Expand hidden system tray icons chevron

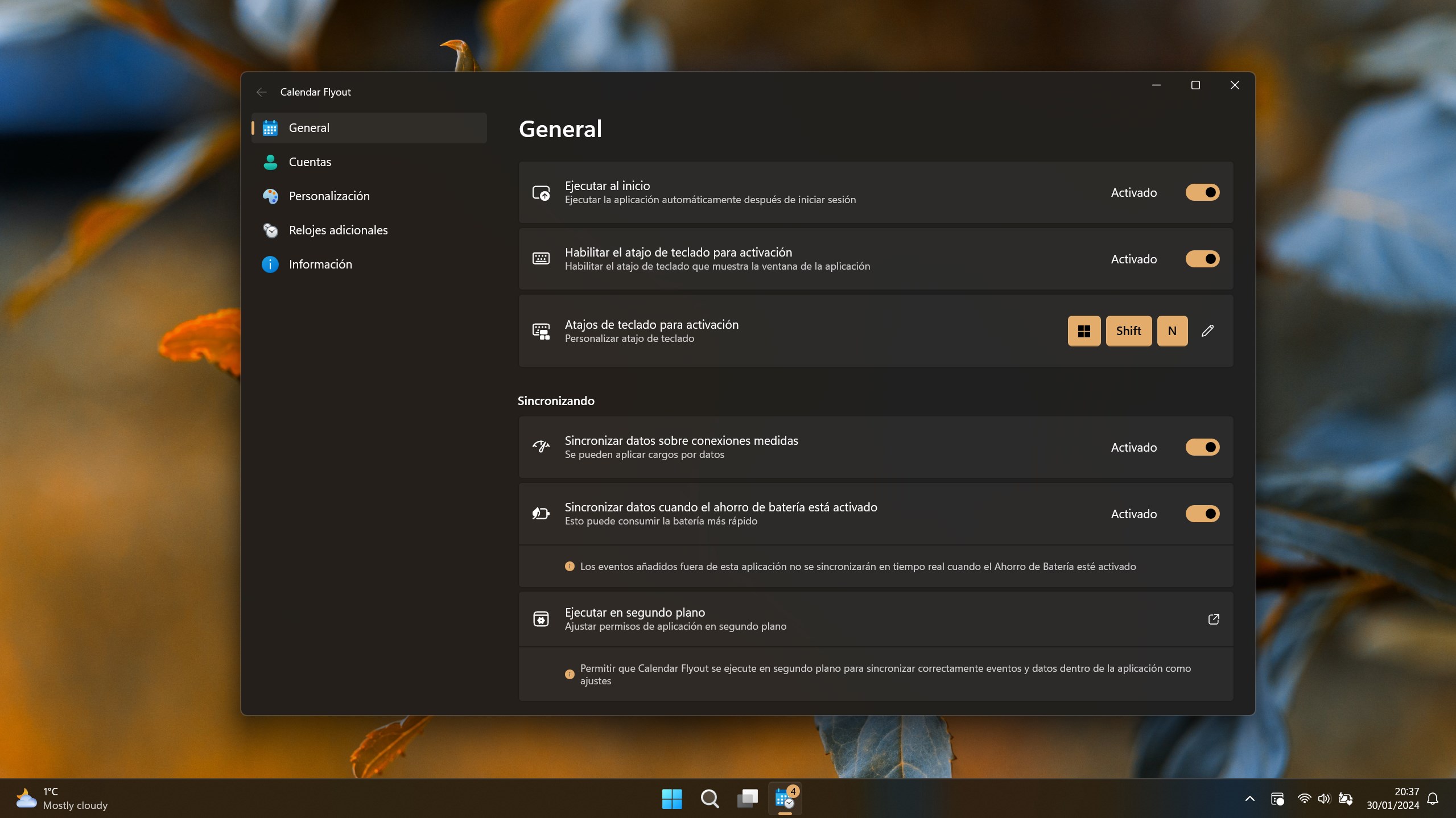coord(1249,799)
